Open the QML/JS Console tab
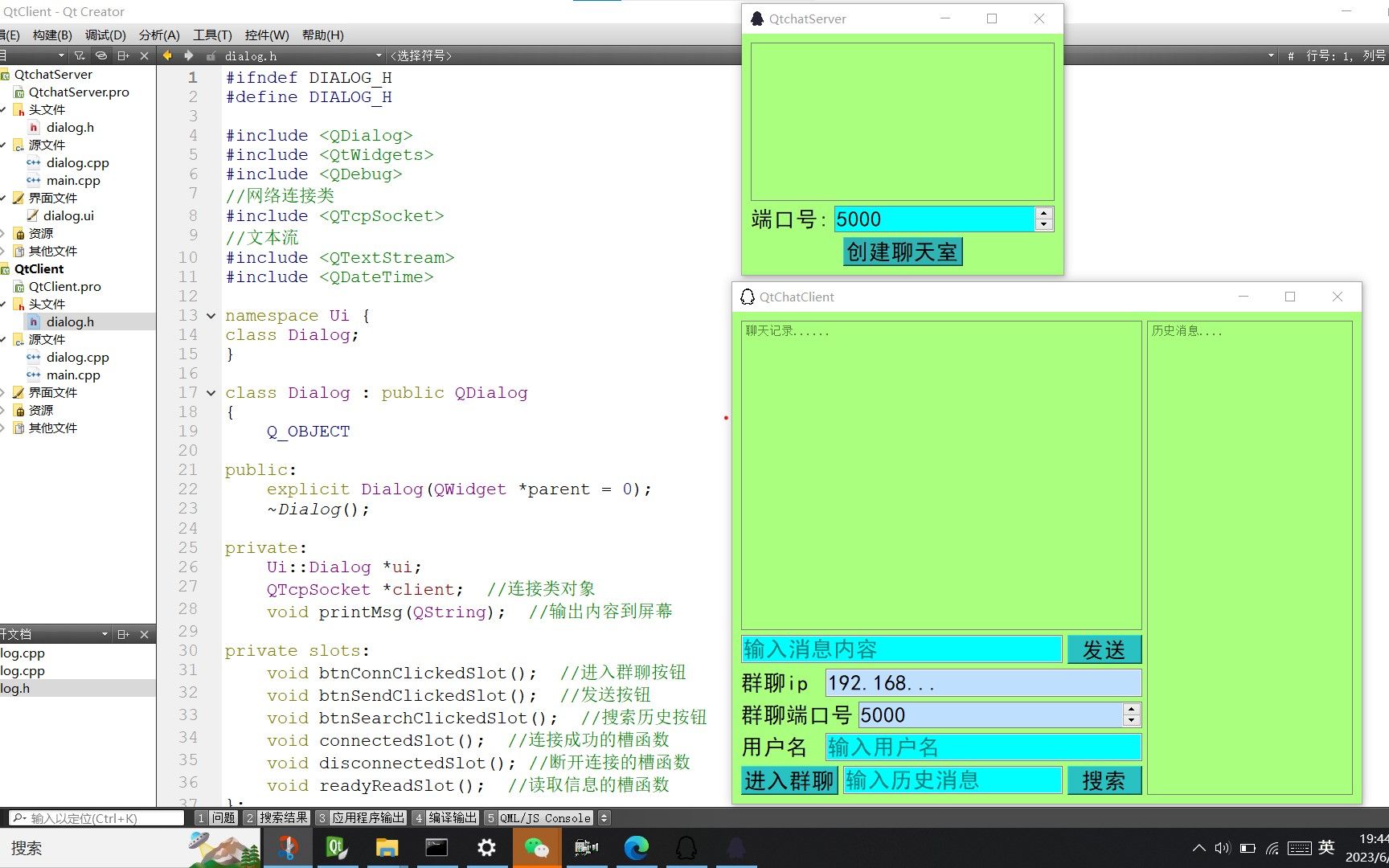1389x868 pixels. coord(539,817)
